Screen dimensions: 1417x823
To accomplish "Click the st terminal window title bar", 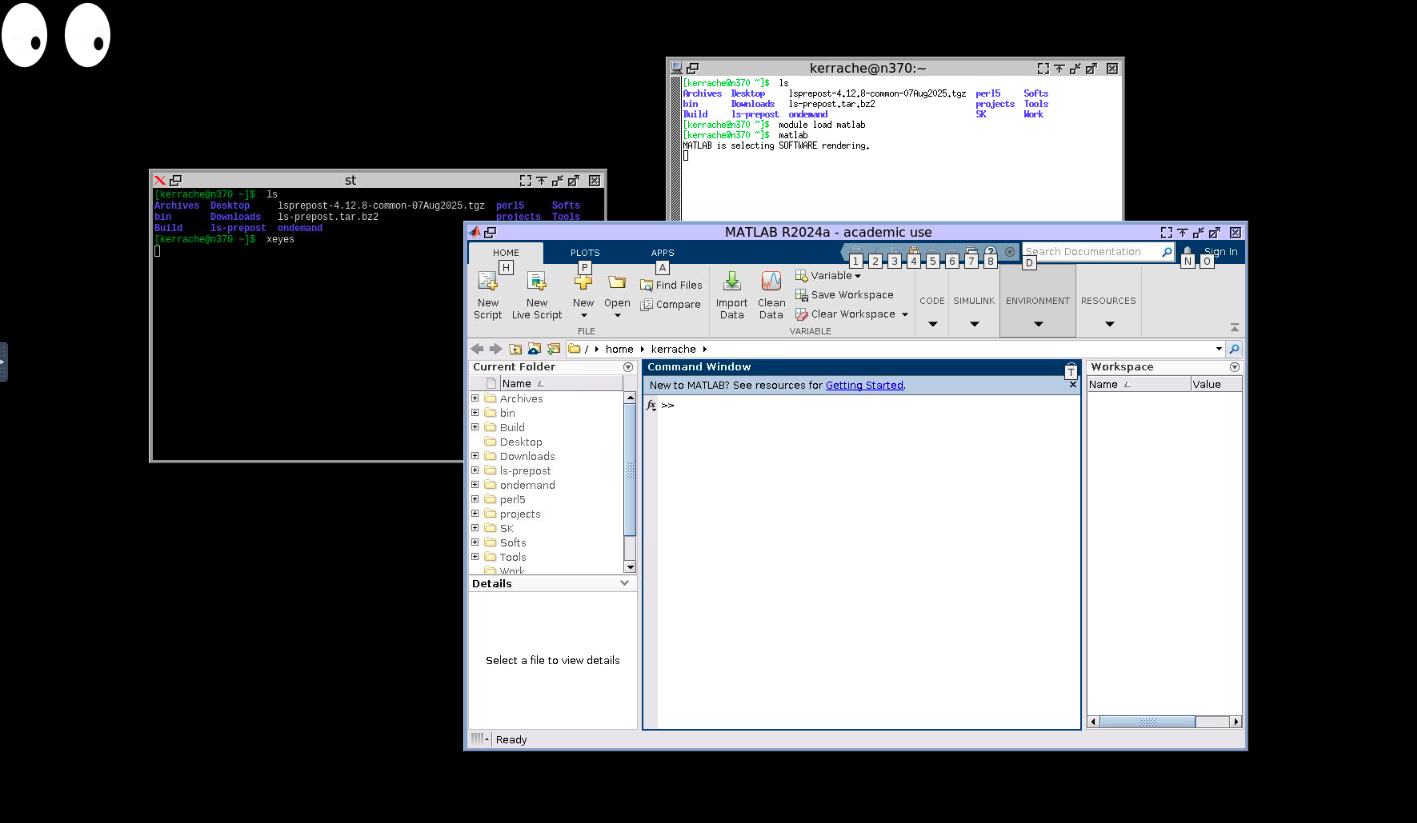I will 350,180.
